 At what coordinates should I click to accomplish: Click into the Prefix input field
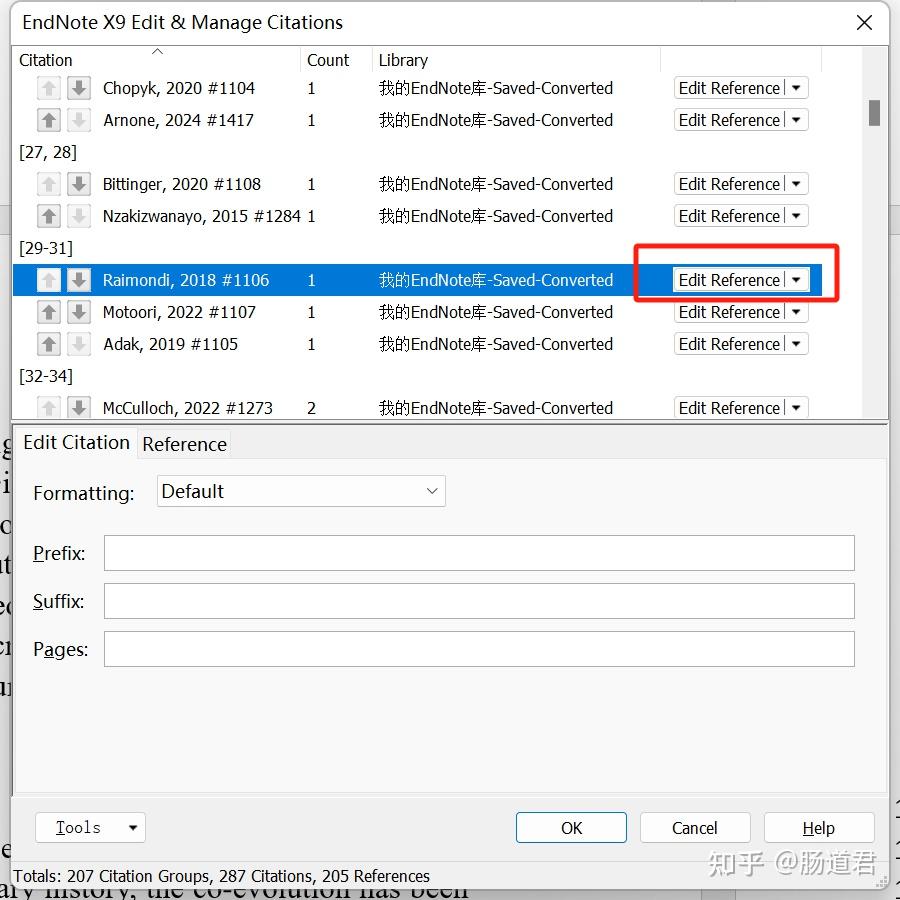479,553
